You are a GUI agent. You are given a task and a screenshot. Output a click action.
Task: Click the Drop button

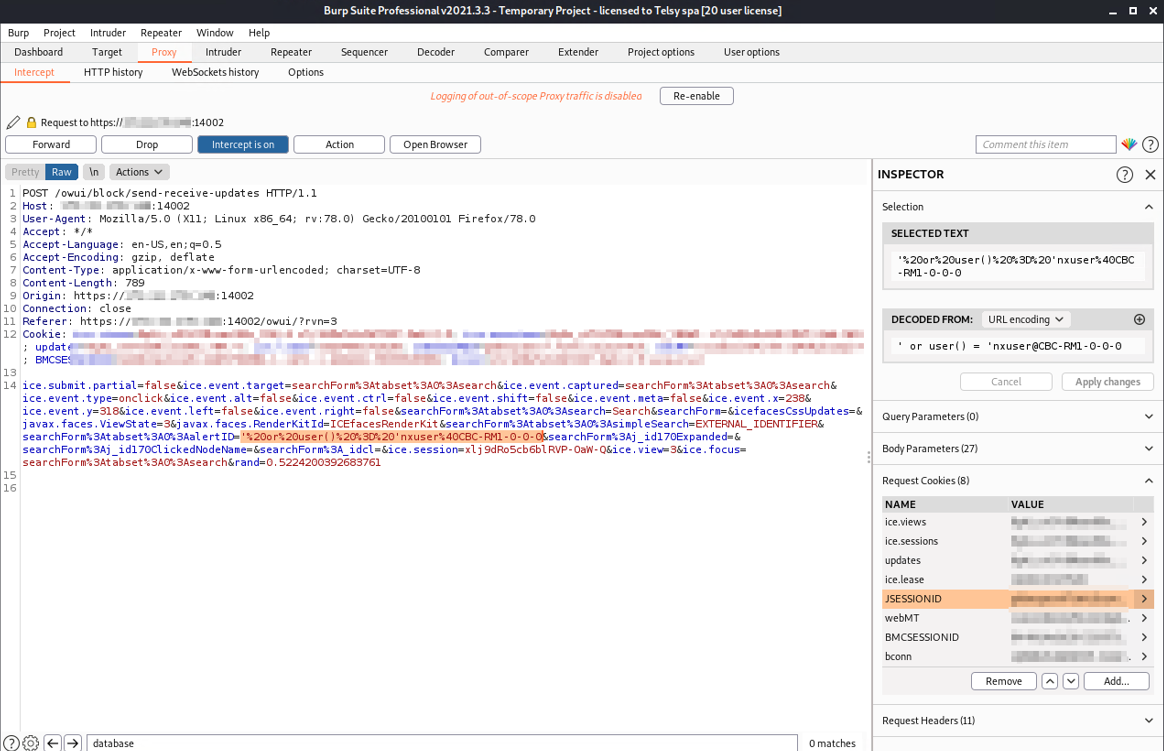(147, 145)
